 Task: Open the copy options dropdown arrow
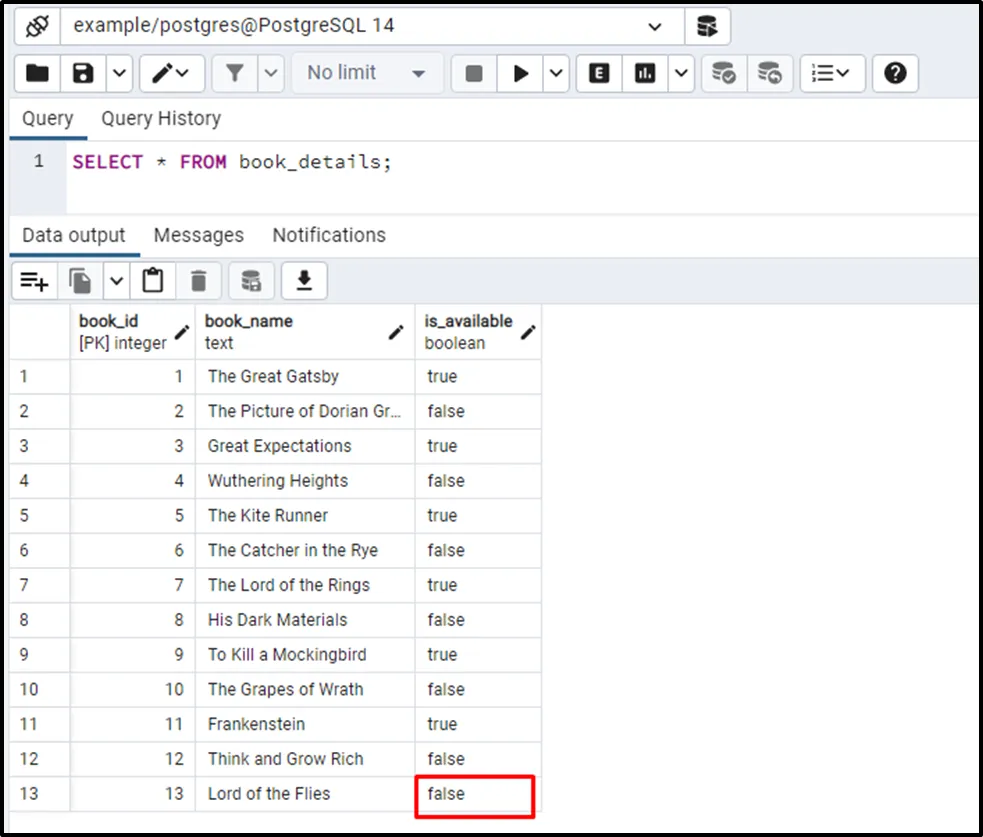click(116, 282)
